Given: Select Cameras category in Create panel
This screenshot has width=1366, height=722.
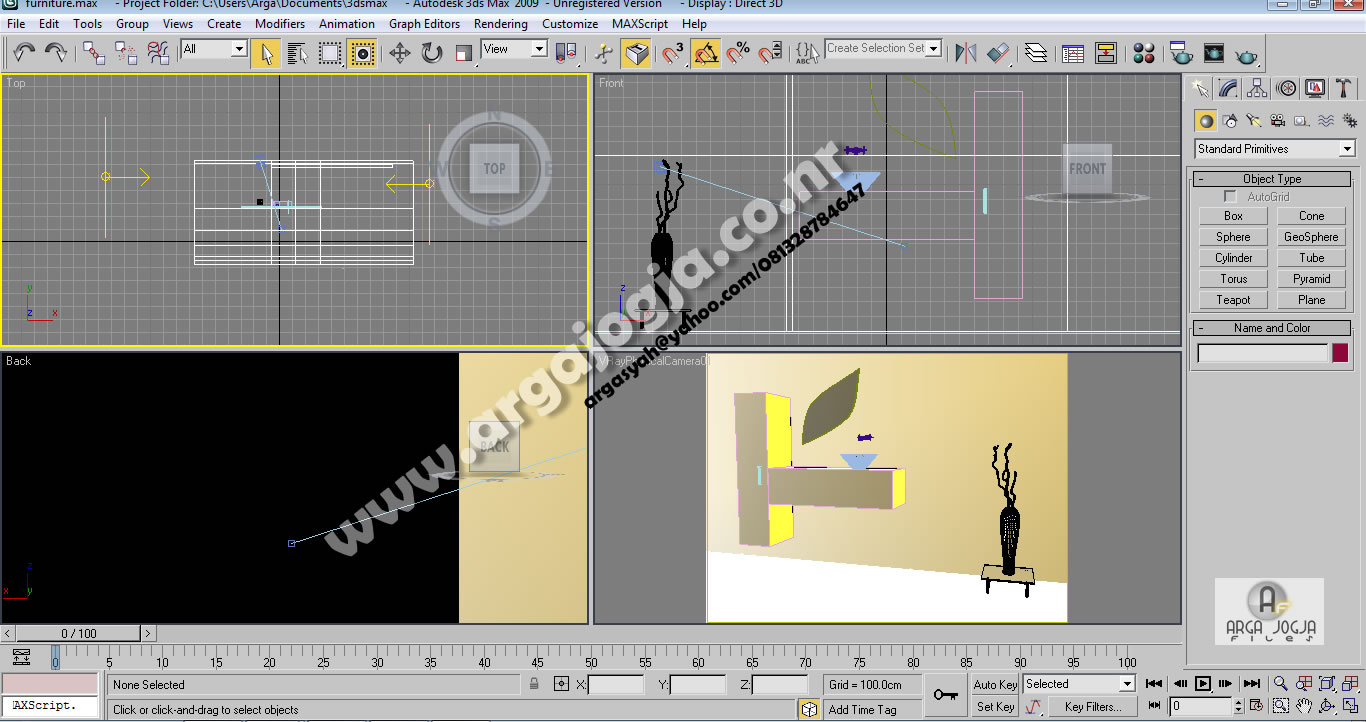Looking at the screenshot, I should click(1278, 121).
